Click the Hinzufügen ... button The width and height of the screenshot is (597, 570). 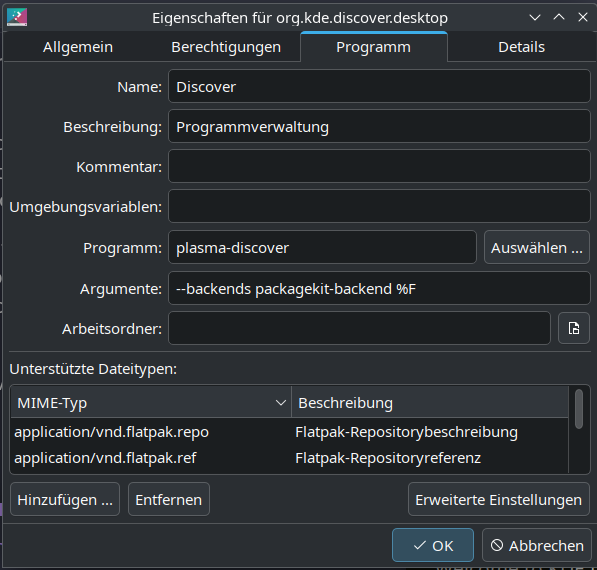pyautogui.click(x=65, y=500)
